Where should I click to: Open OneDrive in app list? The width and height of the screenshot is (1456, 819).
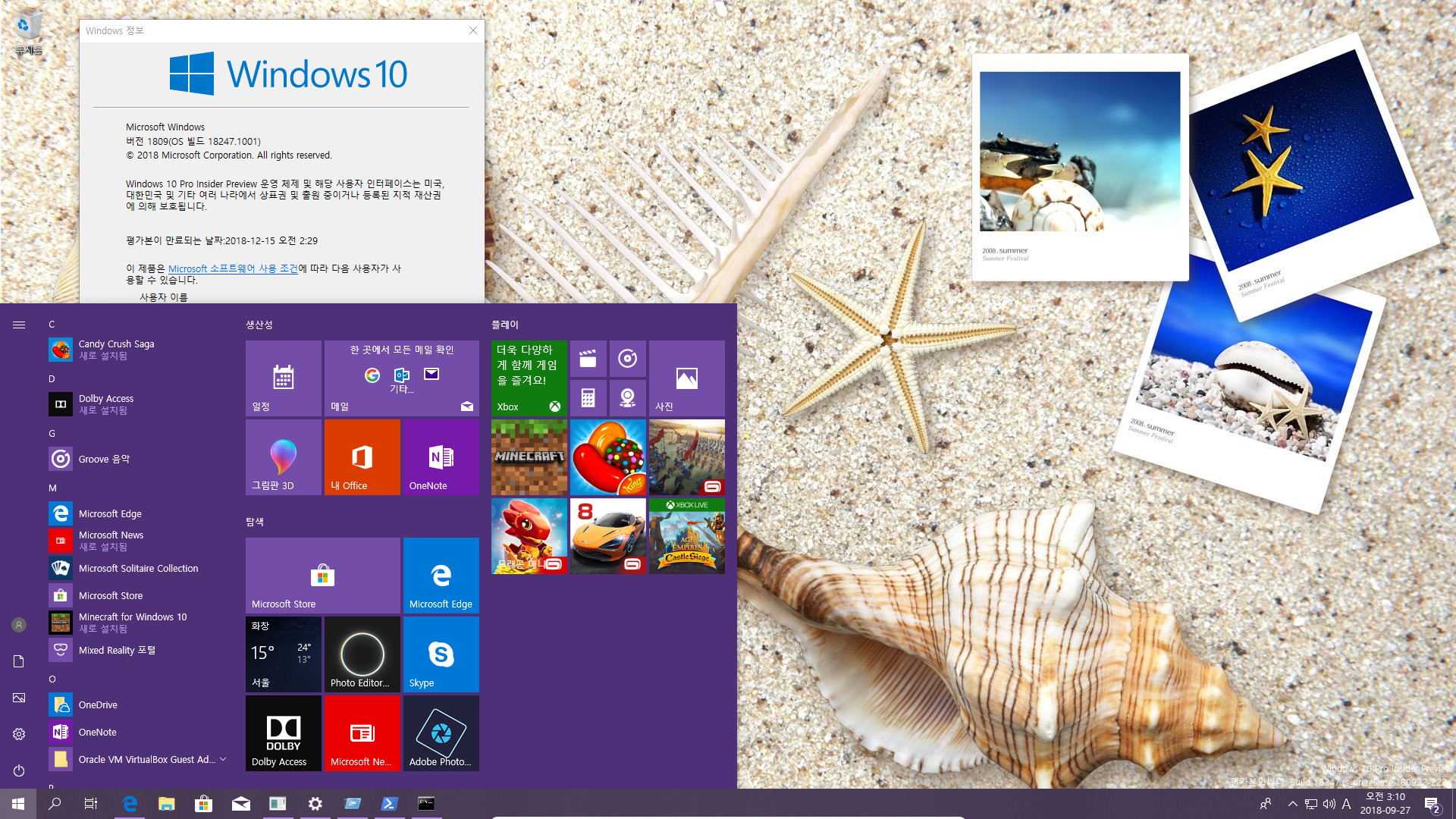coord(138,704)
